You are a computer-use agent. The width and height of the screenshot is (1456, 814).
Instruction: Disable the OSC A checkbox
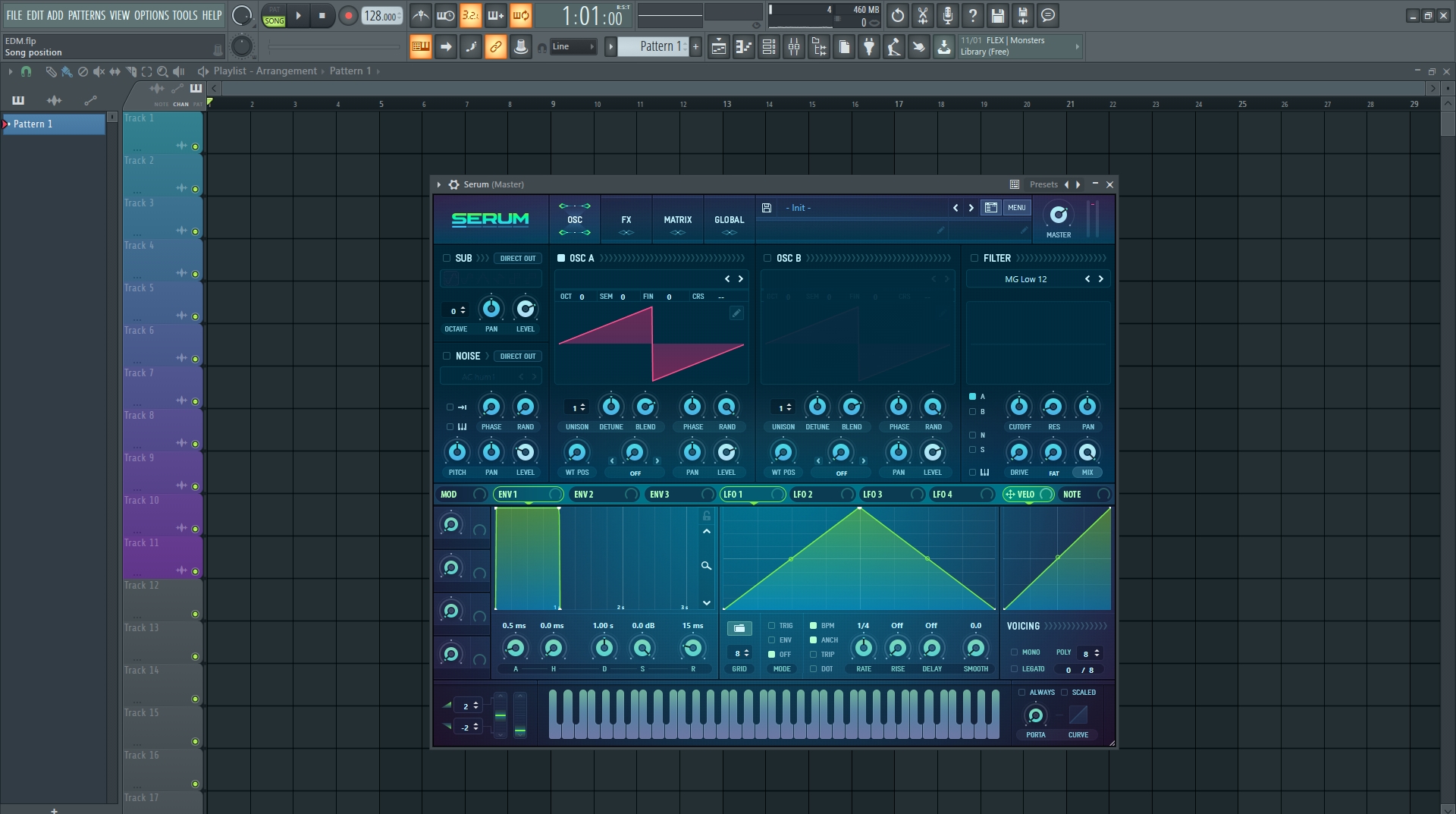(x=561, y=258)
